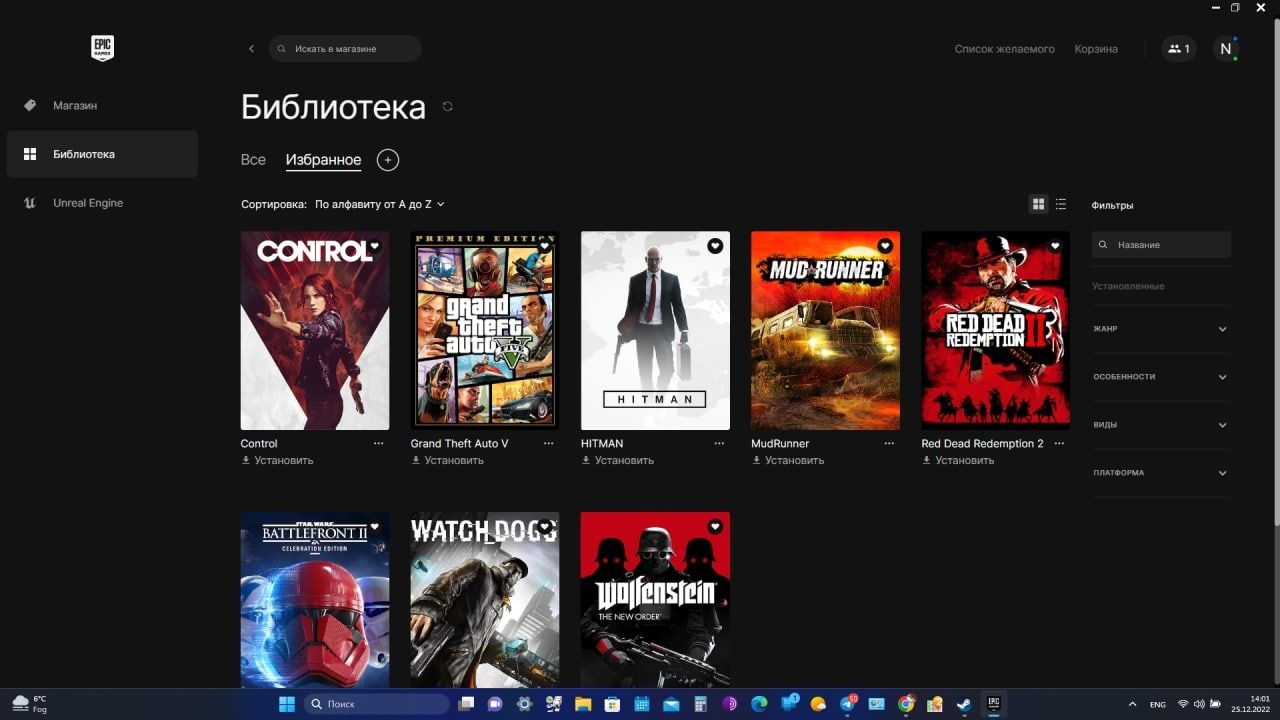
Task: Open the profile avatar N menu
Action: (x=1226, y=49)
